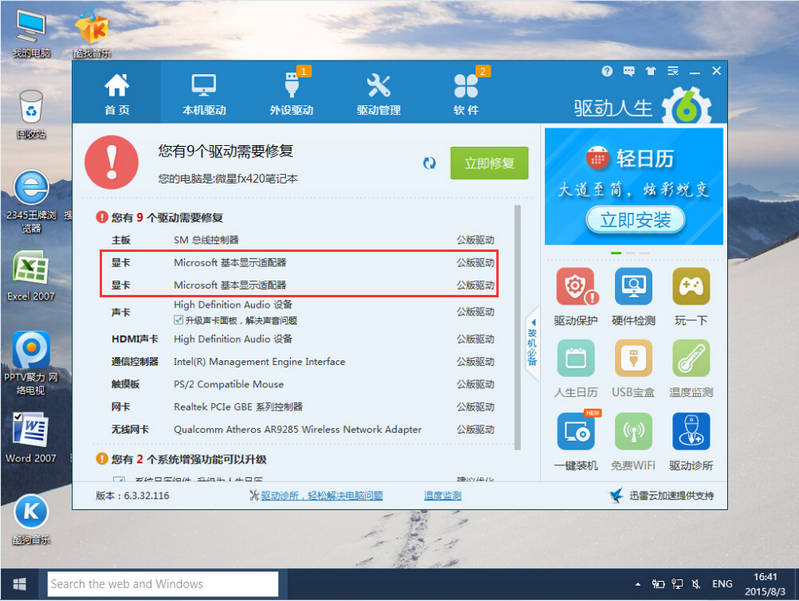Screen dimensions: 799x601
Task: Select the Intel(R) Management Engine Interface row
Action: [x=303, y=361]
